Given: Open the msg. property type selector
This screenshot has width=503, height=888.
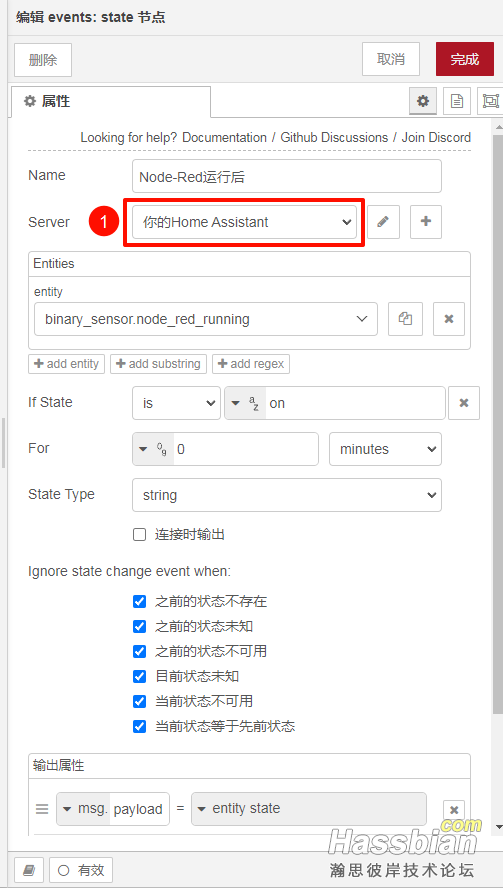Looking at the screenshot, I should 83,809.
